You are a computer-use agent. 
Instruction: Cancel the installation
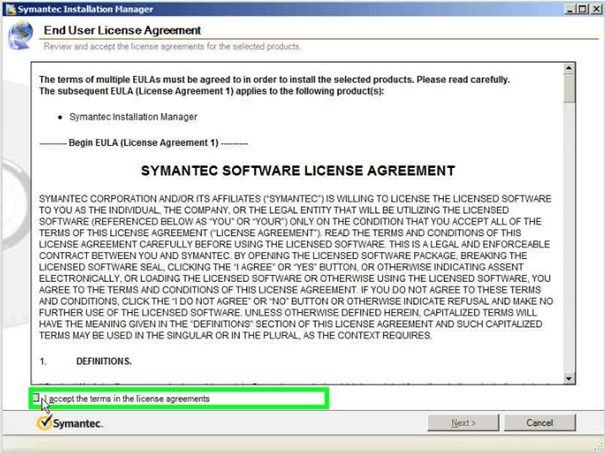pyautogui.click(x=540, y=423)
